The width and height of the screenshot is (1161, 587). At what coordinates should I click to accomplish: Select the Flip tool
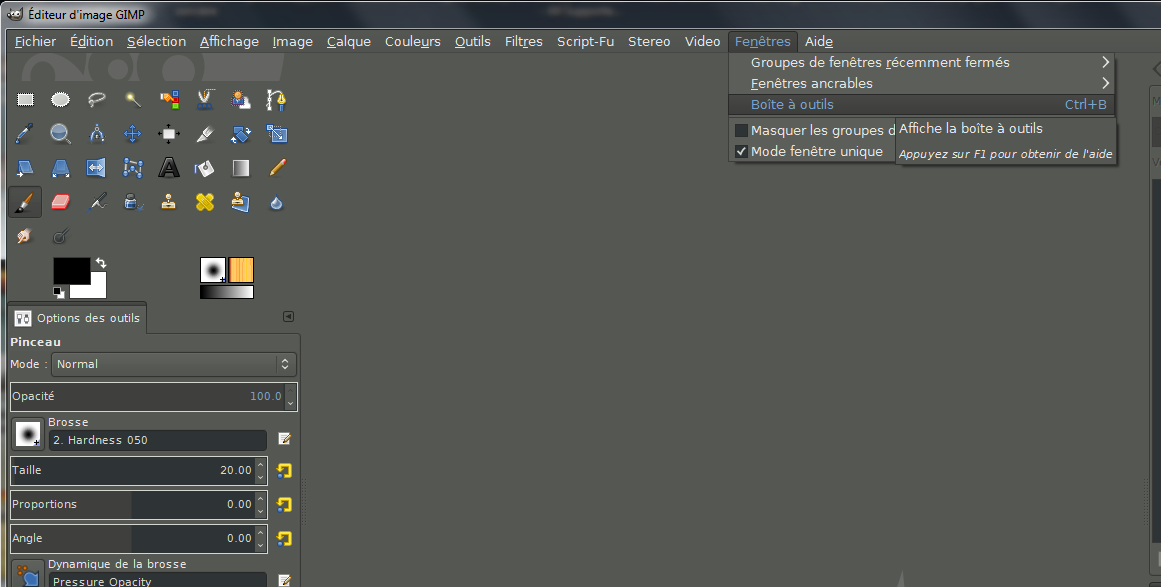[96, 169]
